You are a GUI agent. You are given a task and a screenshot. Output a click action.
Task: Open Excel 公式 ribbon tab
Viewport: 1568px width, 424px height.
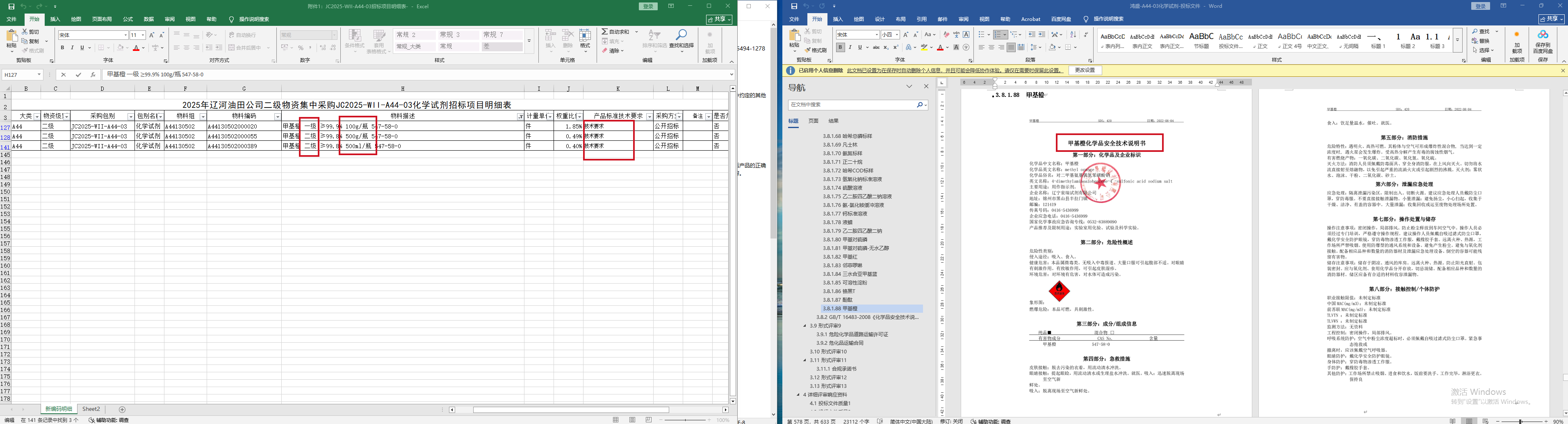128,19
